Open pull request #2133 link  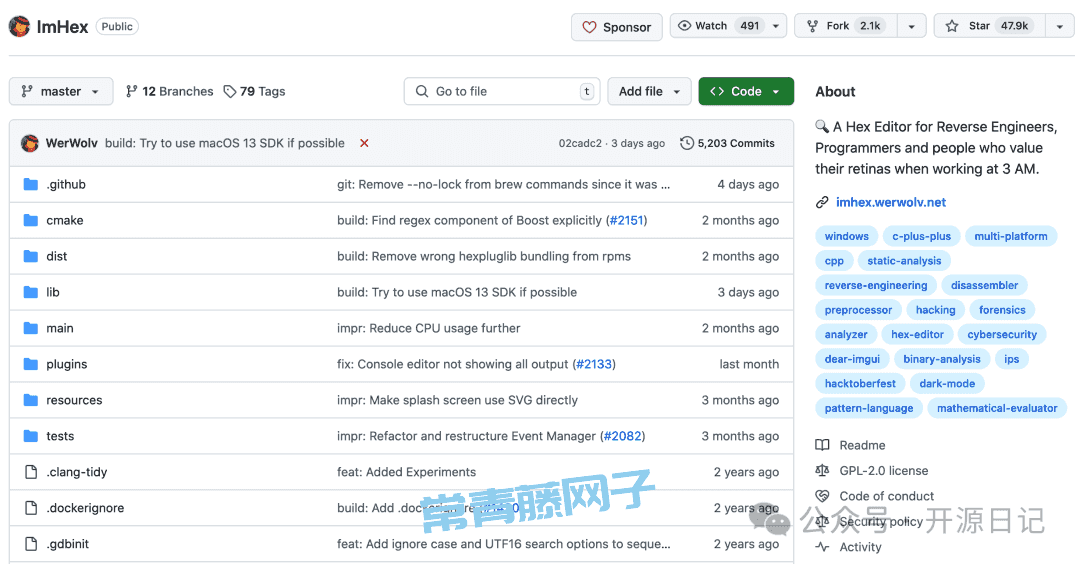[594, 364]
